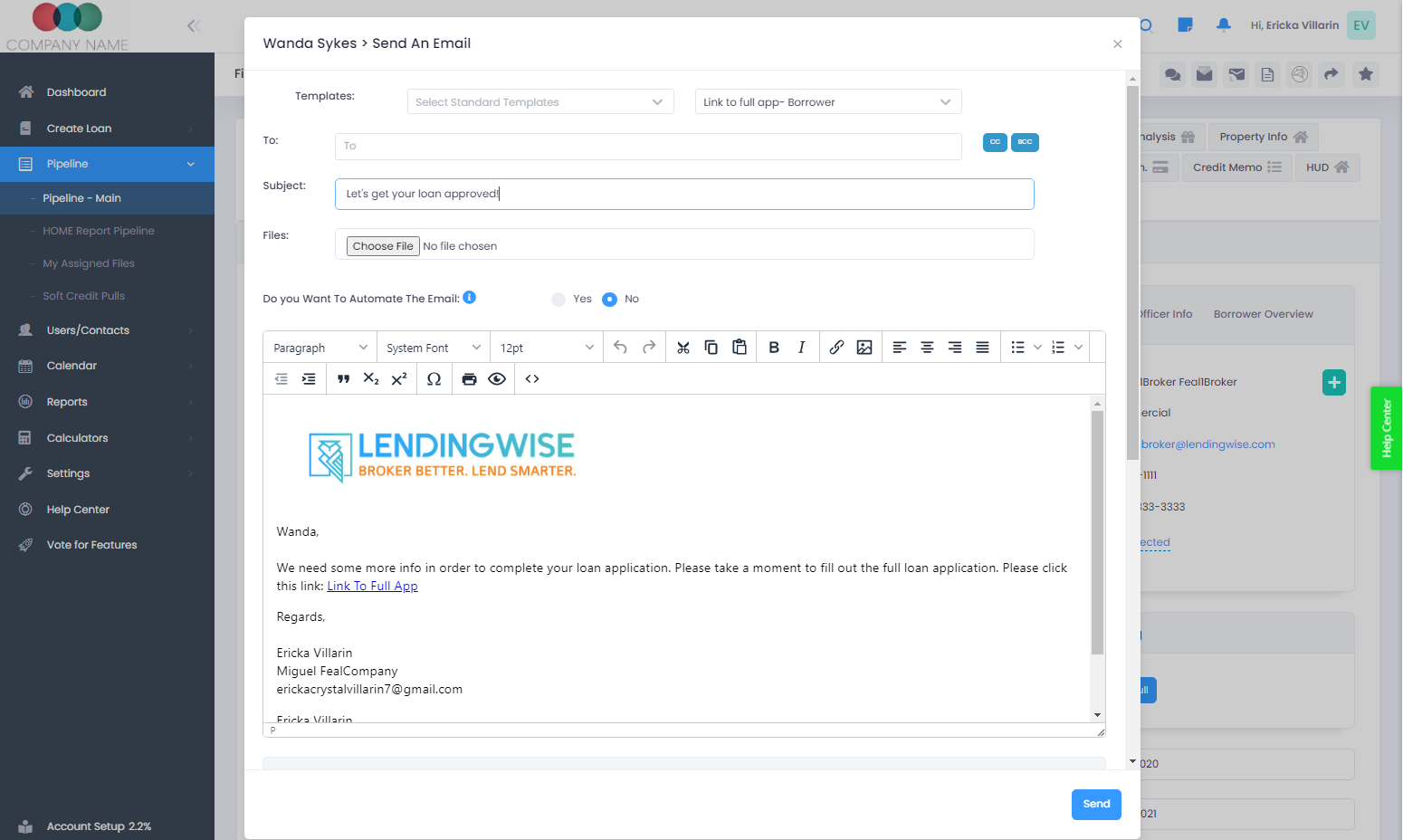Click the email body vertical scrollbar
Viewport: 1403px width, 840px height.
click(x=1097, y=532)
